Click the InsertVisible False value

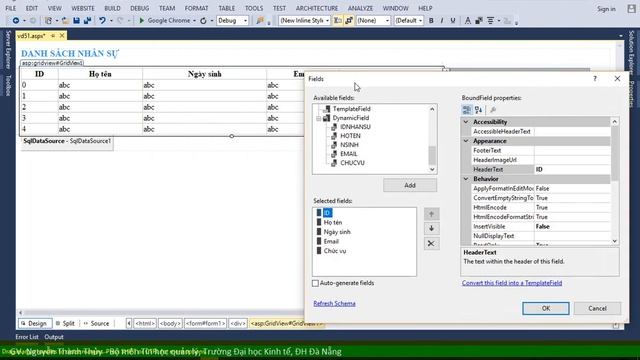572,227
